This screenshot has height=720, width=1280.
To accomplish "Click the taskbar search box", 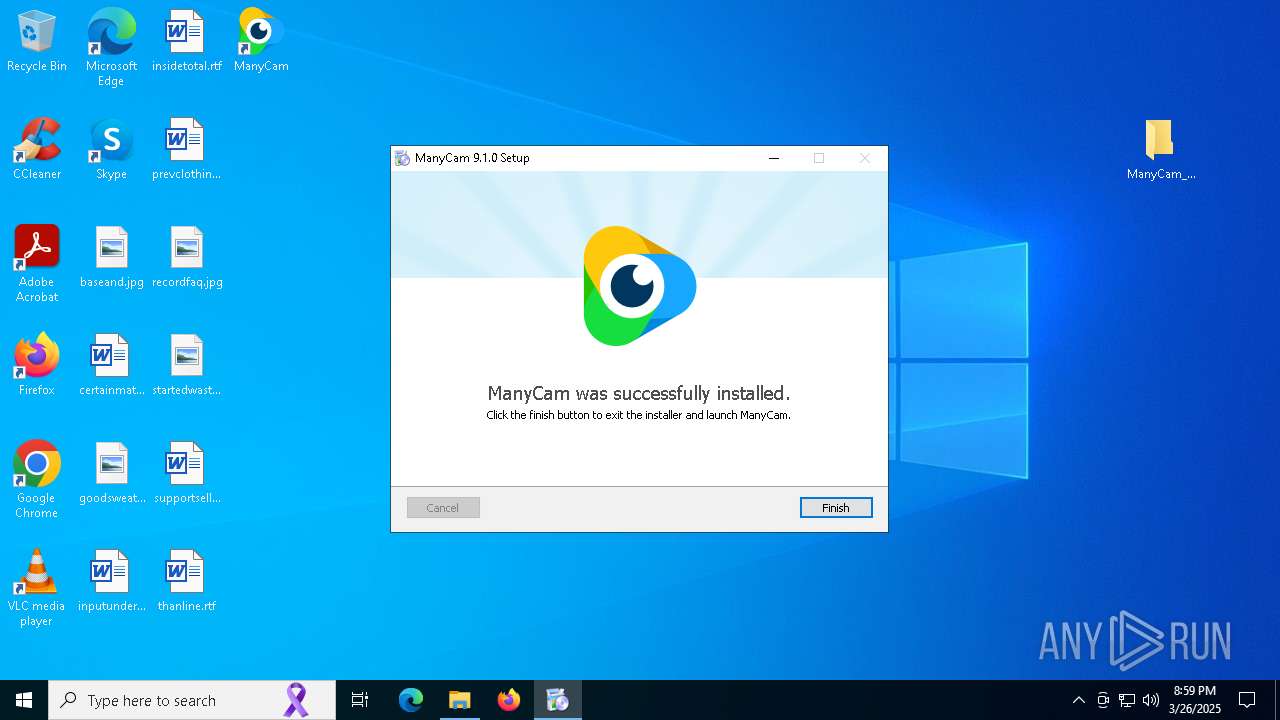I will [192, 700].
